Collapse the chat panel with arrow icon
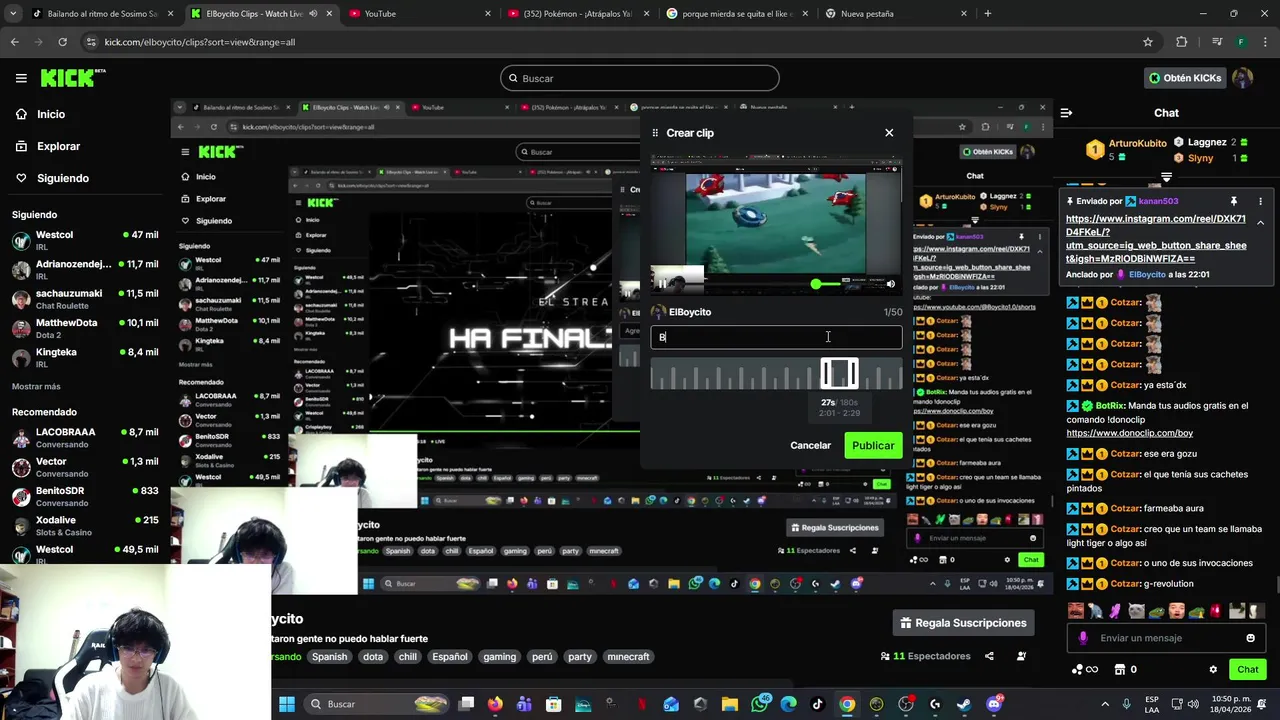The width and height of the screenshot is (1280, 720). pyautogui.click(x=1066, y=113)
